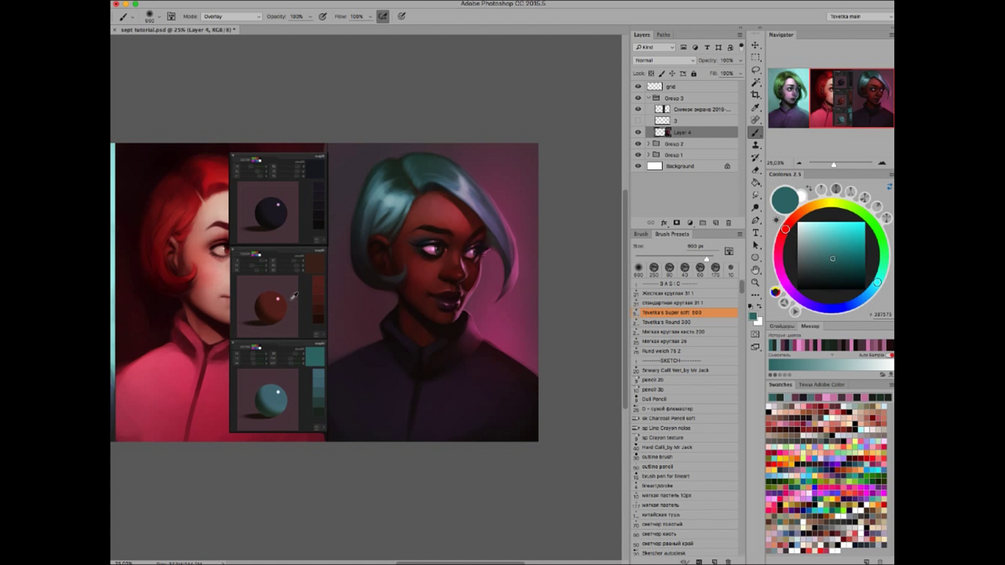Toggle airbrush build-up mode
Screen dimensions: 1005x565
point(383,16)
